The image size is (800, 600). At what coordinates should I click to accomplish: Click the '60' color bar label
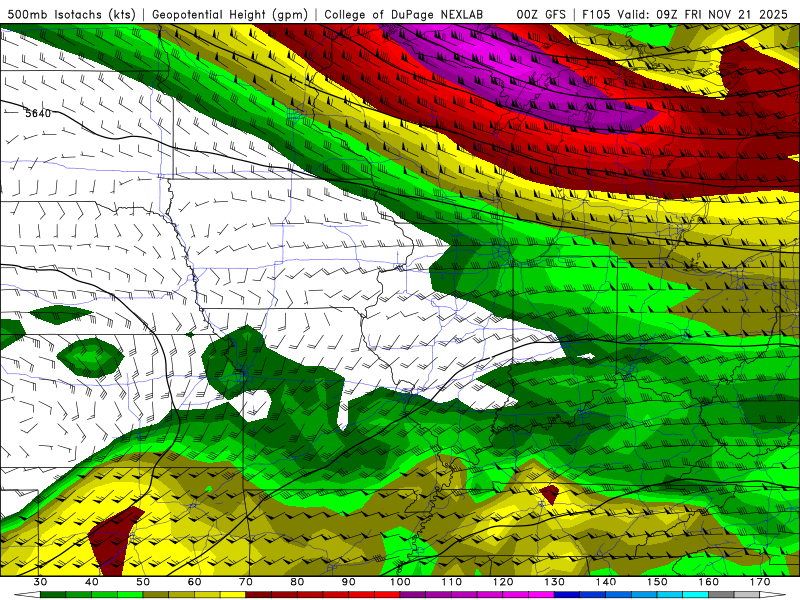[x=194, y=582]
